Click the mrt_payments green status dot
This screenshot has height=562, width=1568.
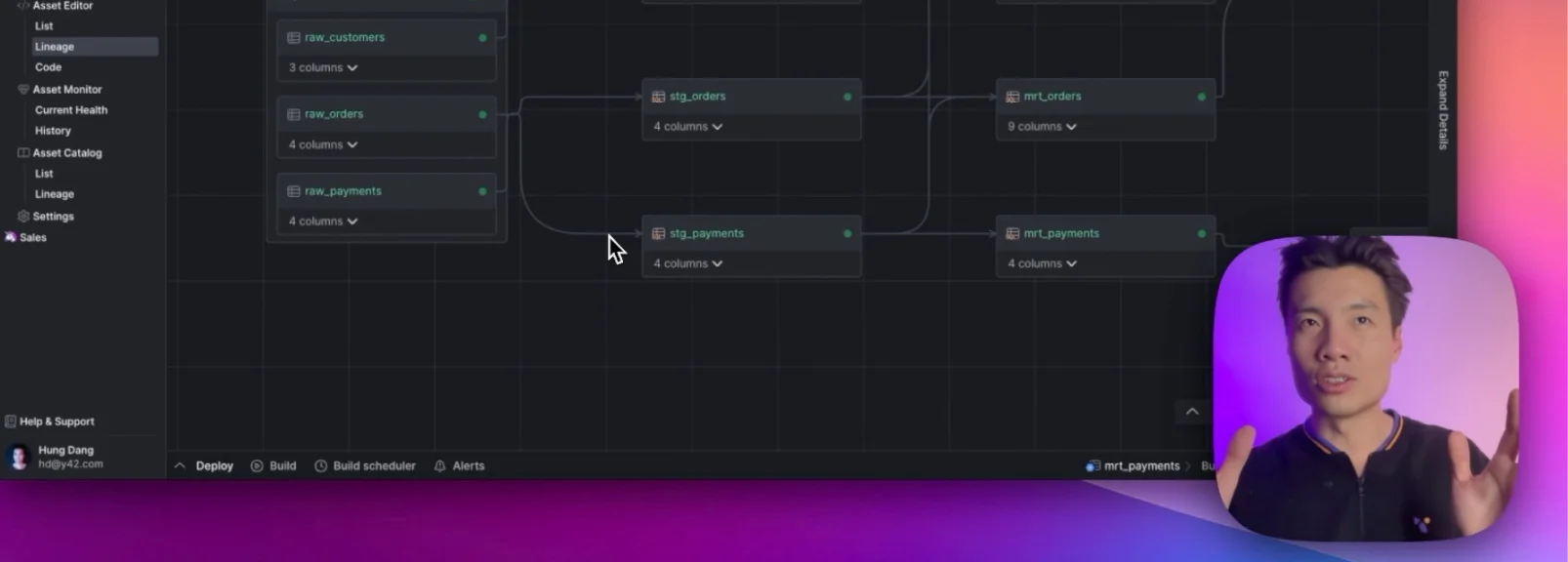tap(1201, 234)
